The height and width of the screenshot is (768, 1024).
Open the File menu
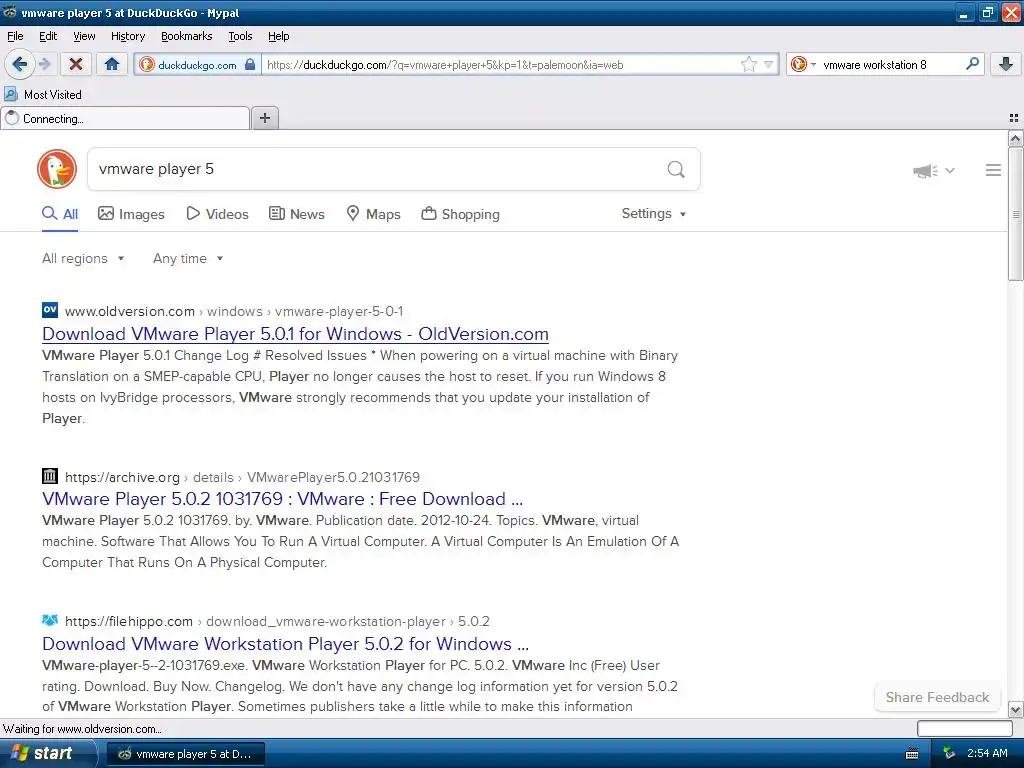pos(15,36)
